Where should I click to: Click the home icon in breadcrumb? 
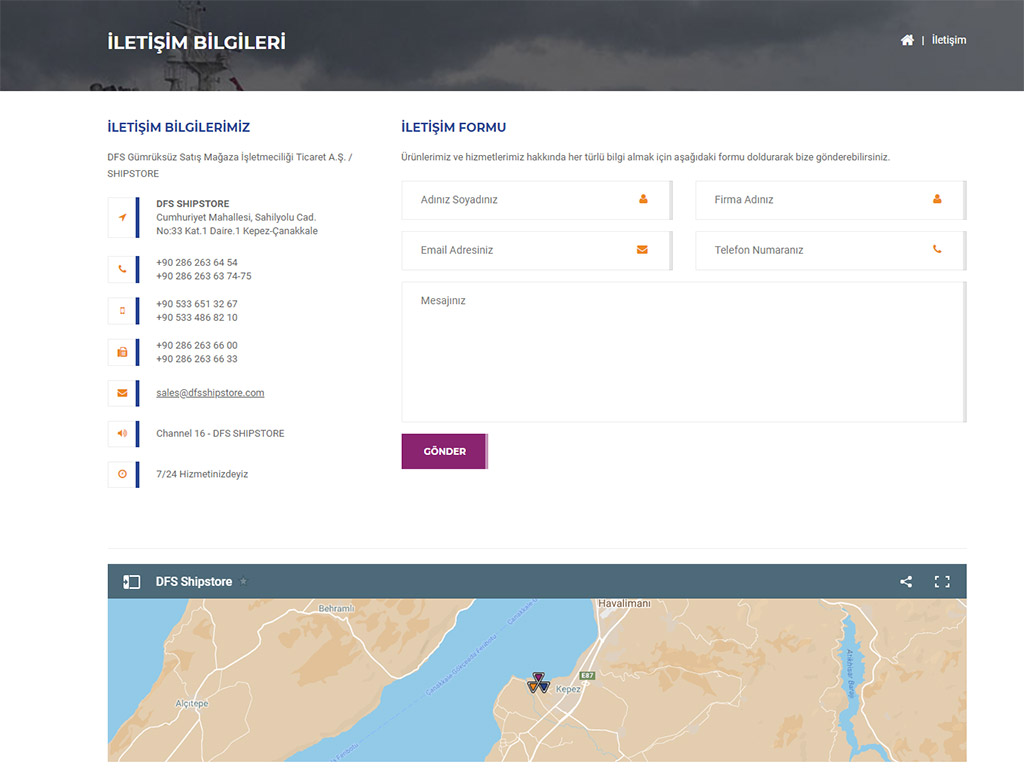(906, 40)
